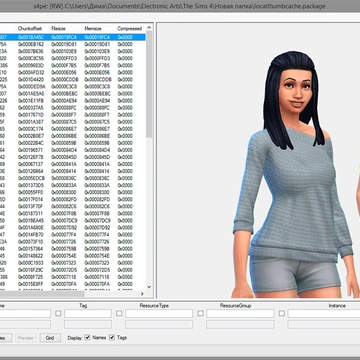The width and height of the screenshot is (360, 360).
Task: Select the row with filesize 0x000077F4
Action: (x=73, y=235)
